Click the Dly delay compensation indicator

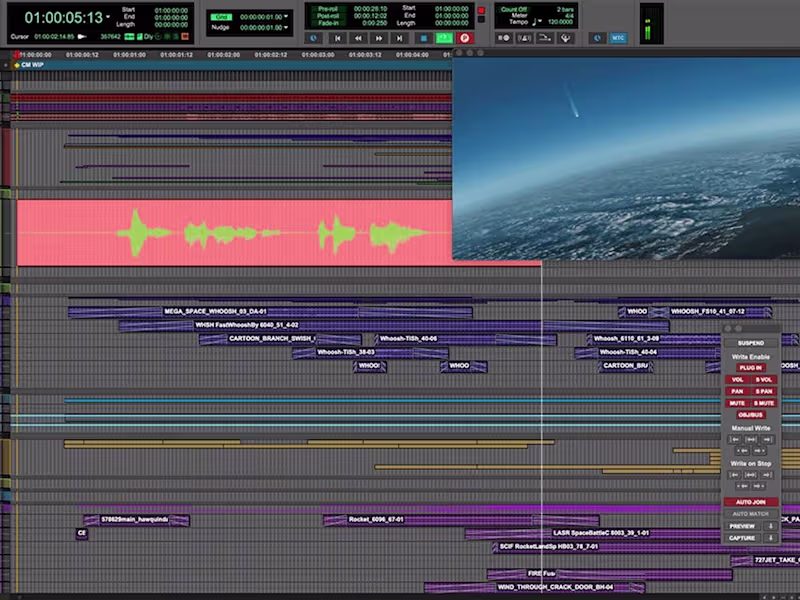tap(148, 37)
